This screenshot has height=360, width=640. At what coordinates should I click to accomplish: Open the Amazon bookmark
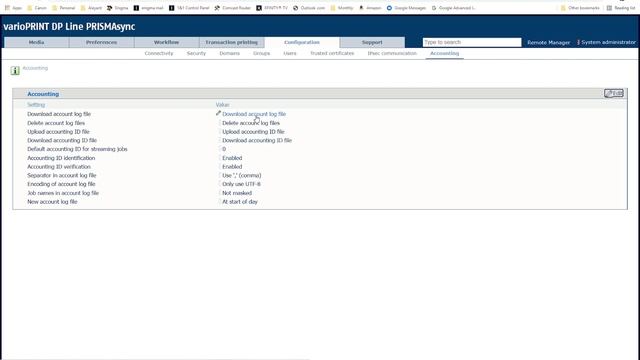370,8
